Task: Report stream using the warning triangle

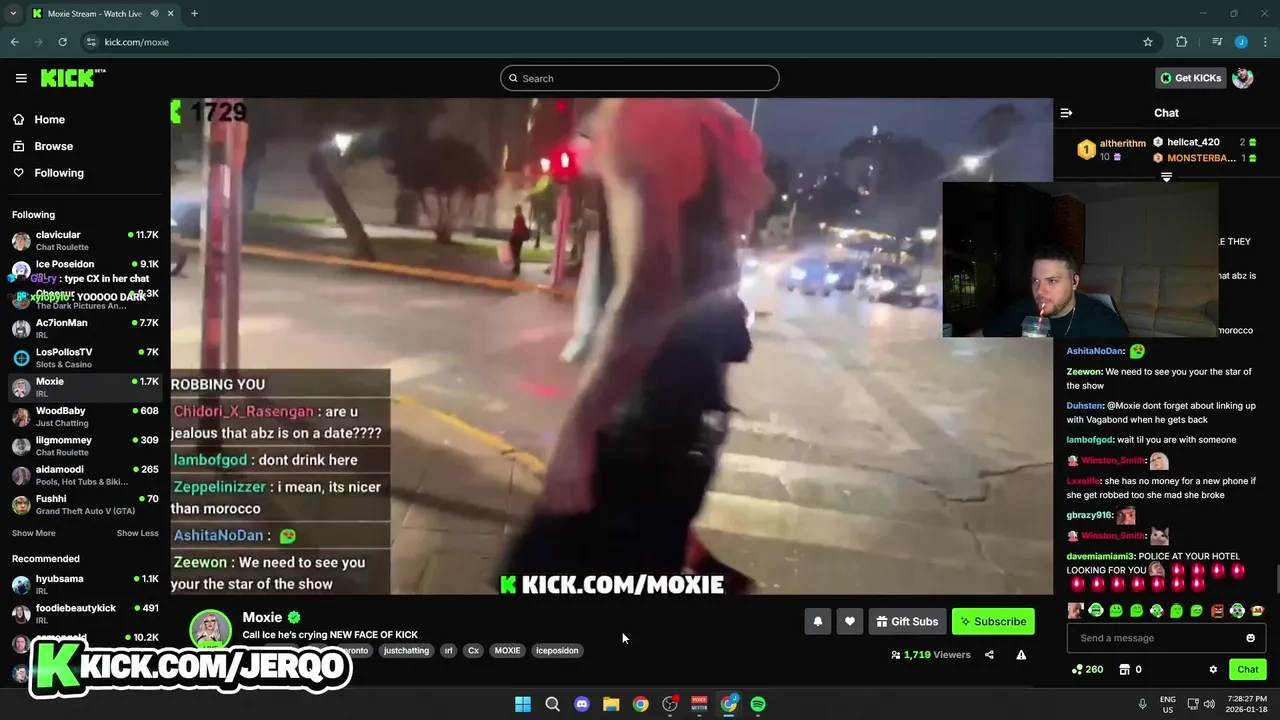Action: [1021, 655]
